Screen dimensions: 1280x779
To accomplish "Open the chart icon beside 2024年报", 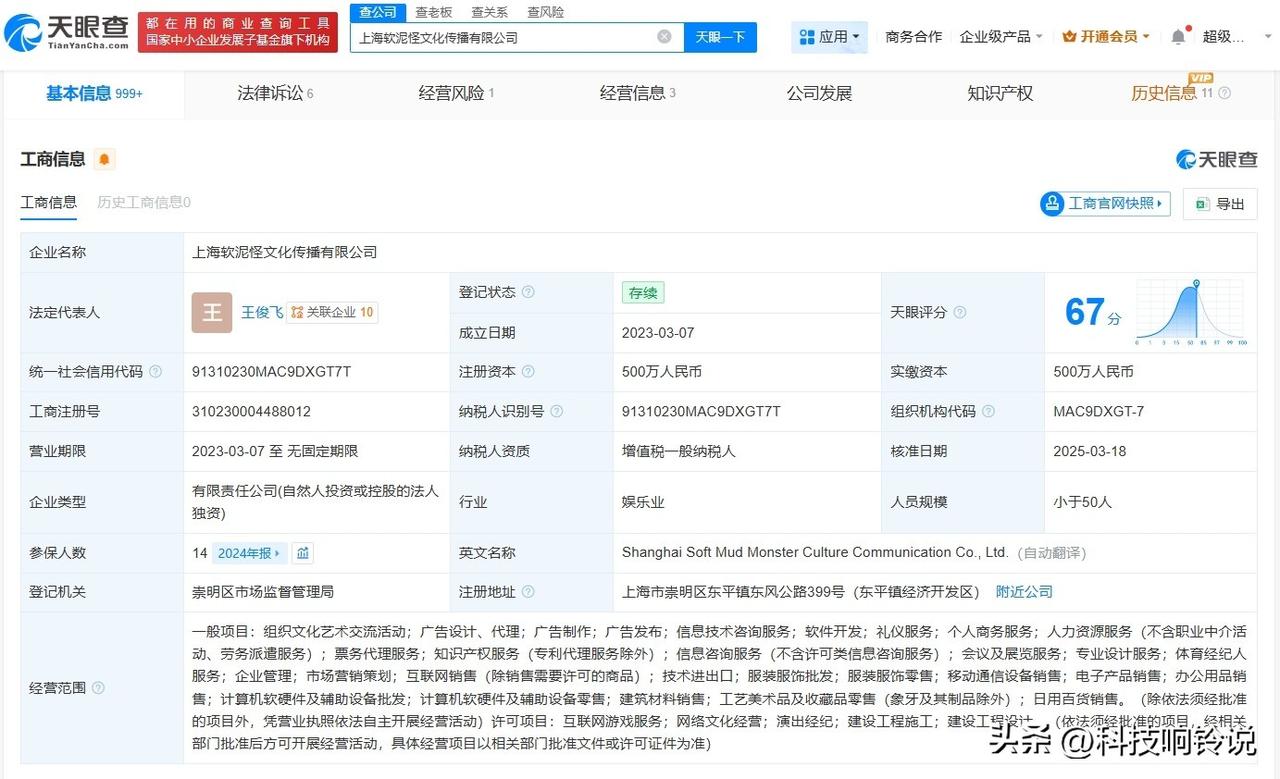I will [x=303, y=553].
